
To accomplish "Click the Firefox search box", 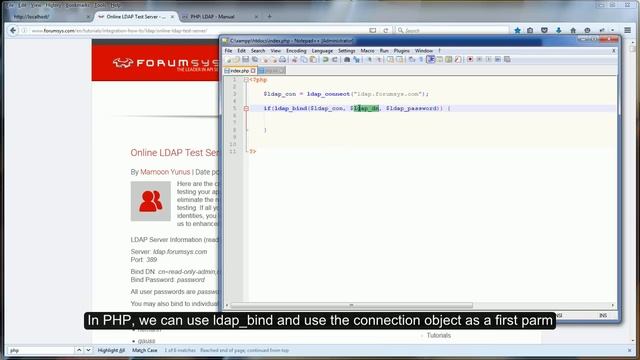I will pyautogui.click(x=453, y=31).
